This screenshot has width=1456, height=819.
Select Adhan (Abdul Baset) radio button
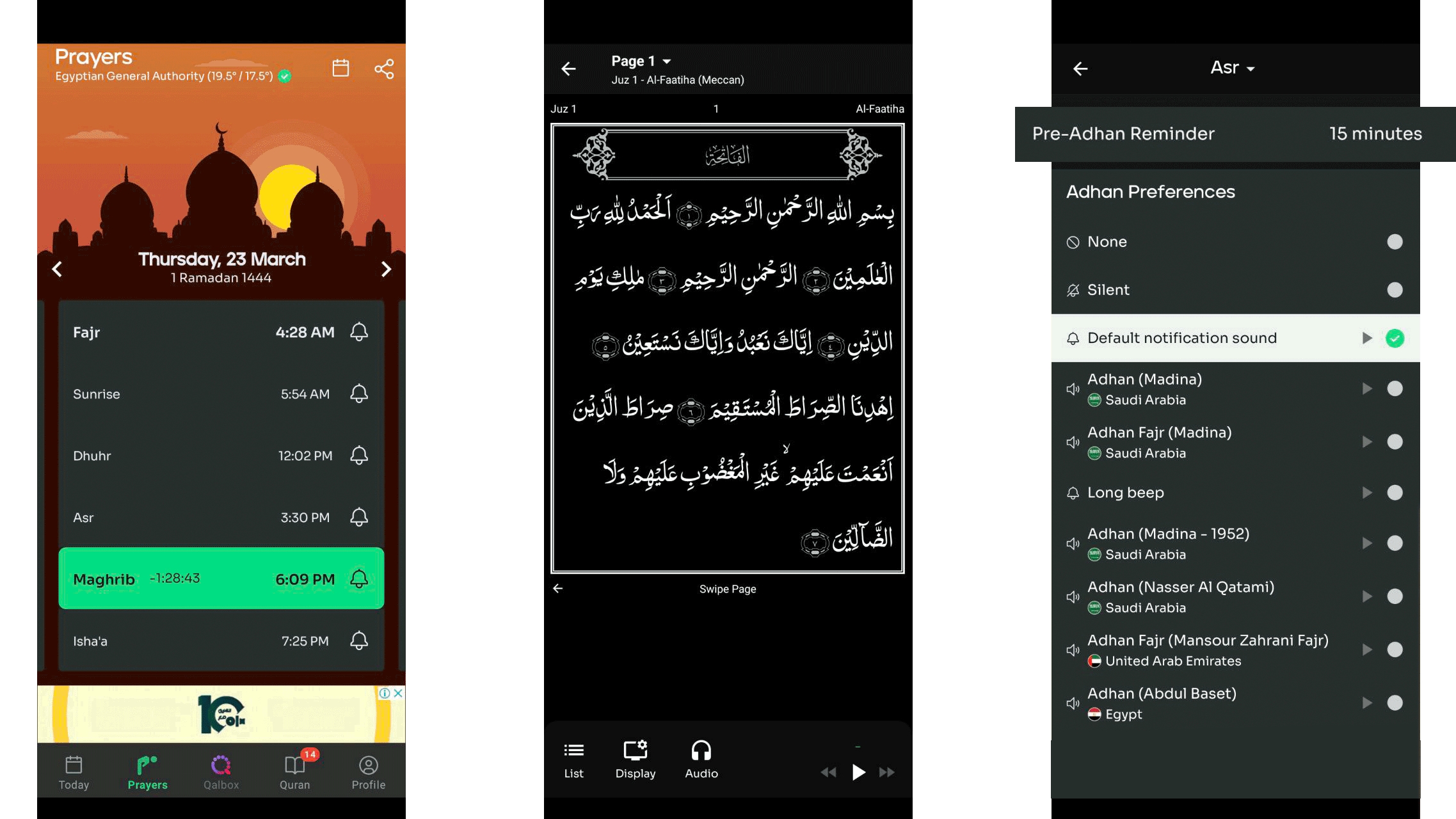(x=1395, y=703)
